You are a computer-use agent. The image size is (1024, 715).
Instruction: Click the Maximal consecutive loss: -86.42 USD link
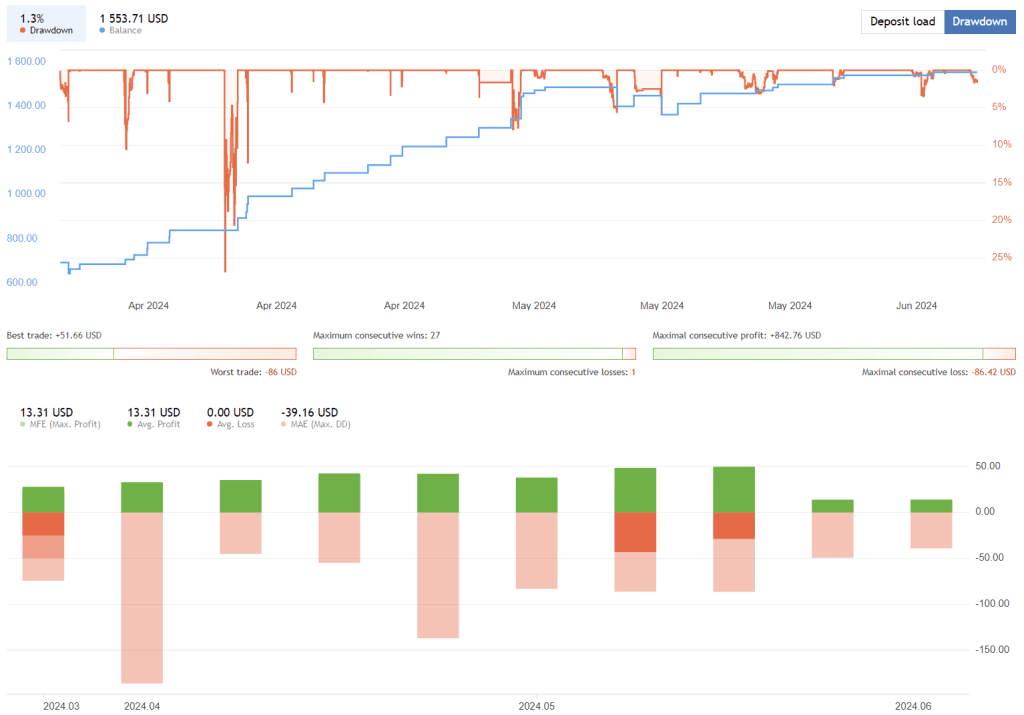point(939,371)
